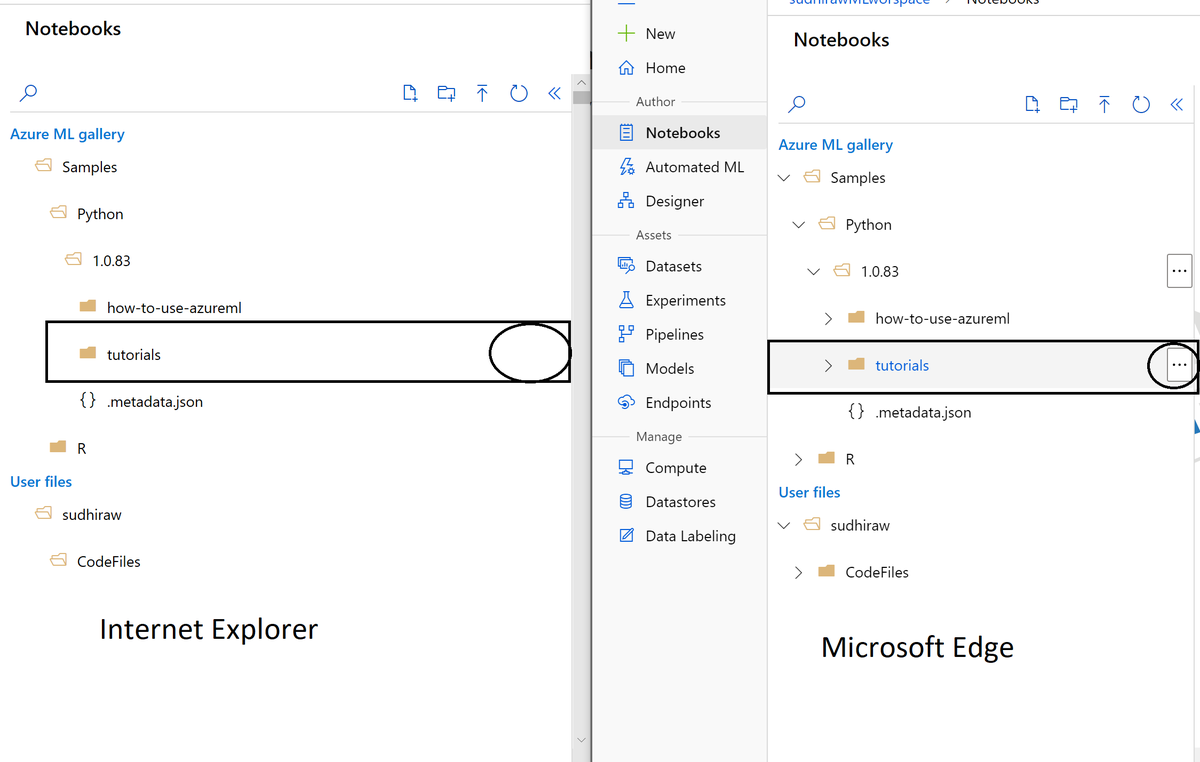This screenshot has height=762, width=1200.
Task: Create new file in Internet Explorer pane
Action: [x=410, y=93]
